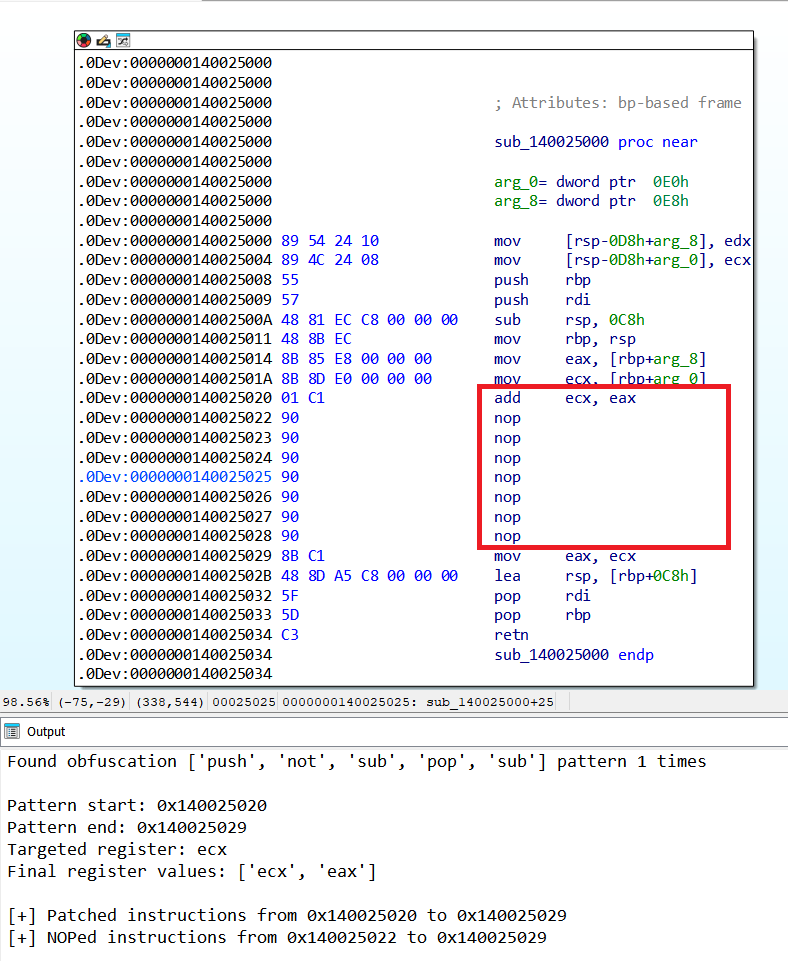This screenshot has height=961, width=788.
Task: Click the Output window list icon
Action: 13,731
